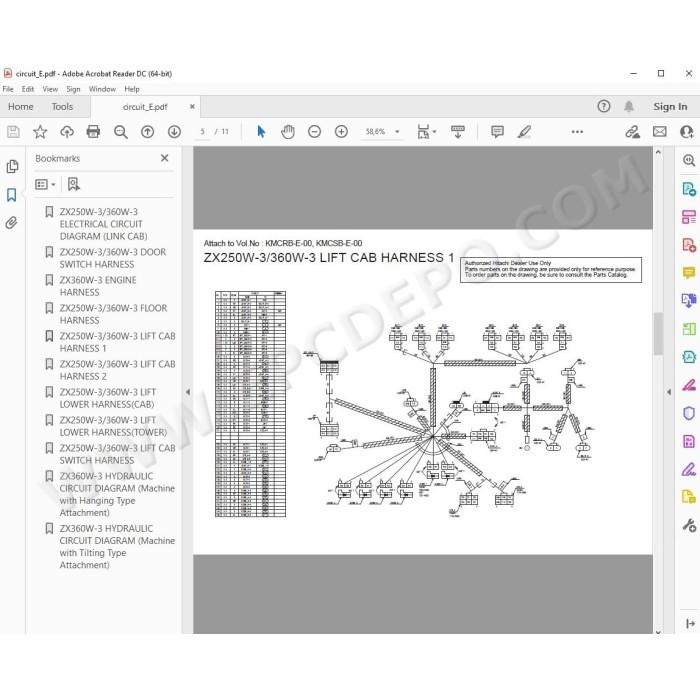
Task: Go to the next page
Action: click(174, 132)
